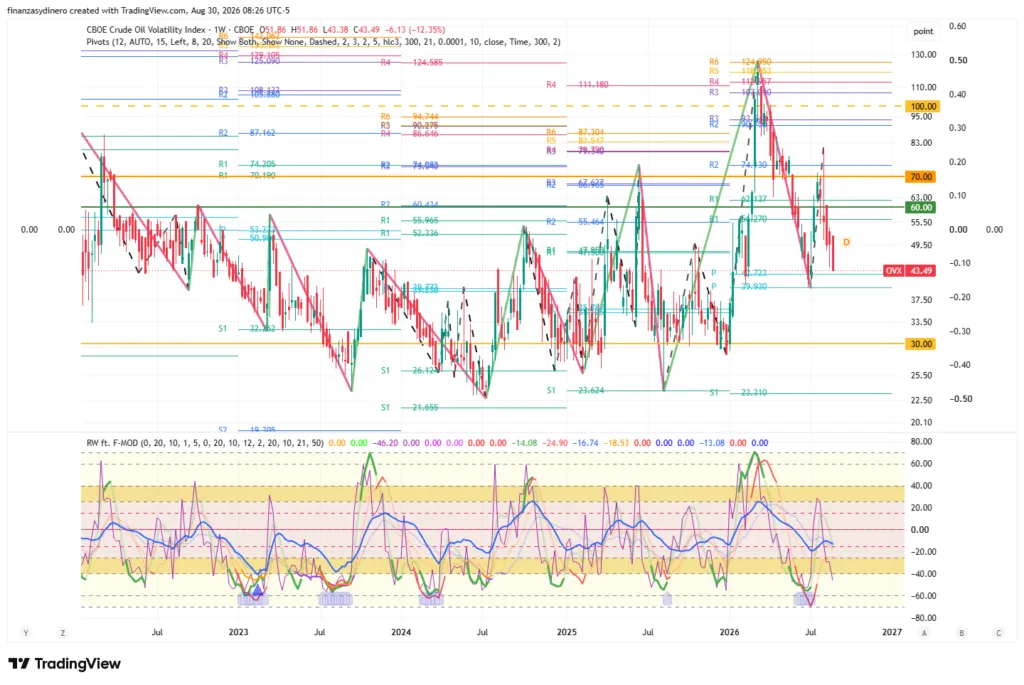1024x685 pixels.
Task: Click the circular A marker on the time axis
Action: [924, 633]
